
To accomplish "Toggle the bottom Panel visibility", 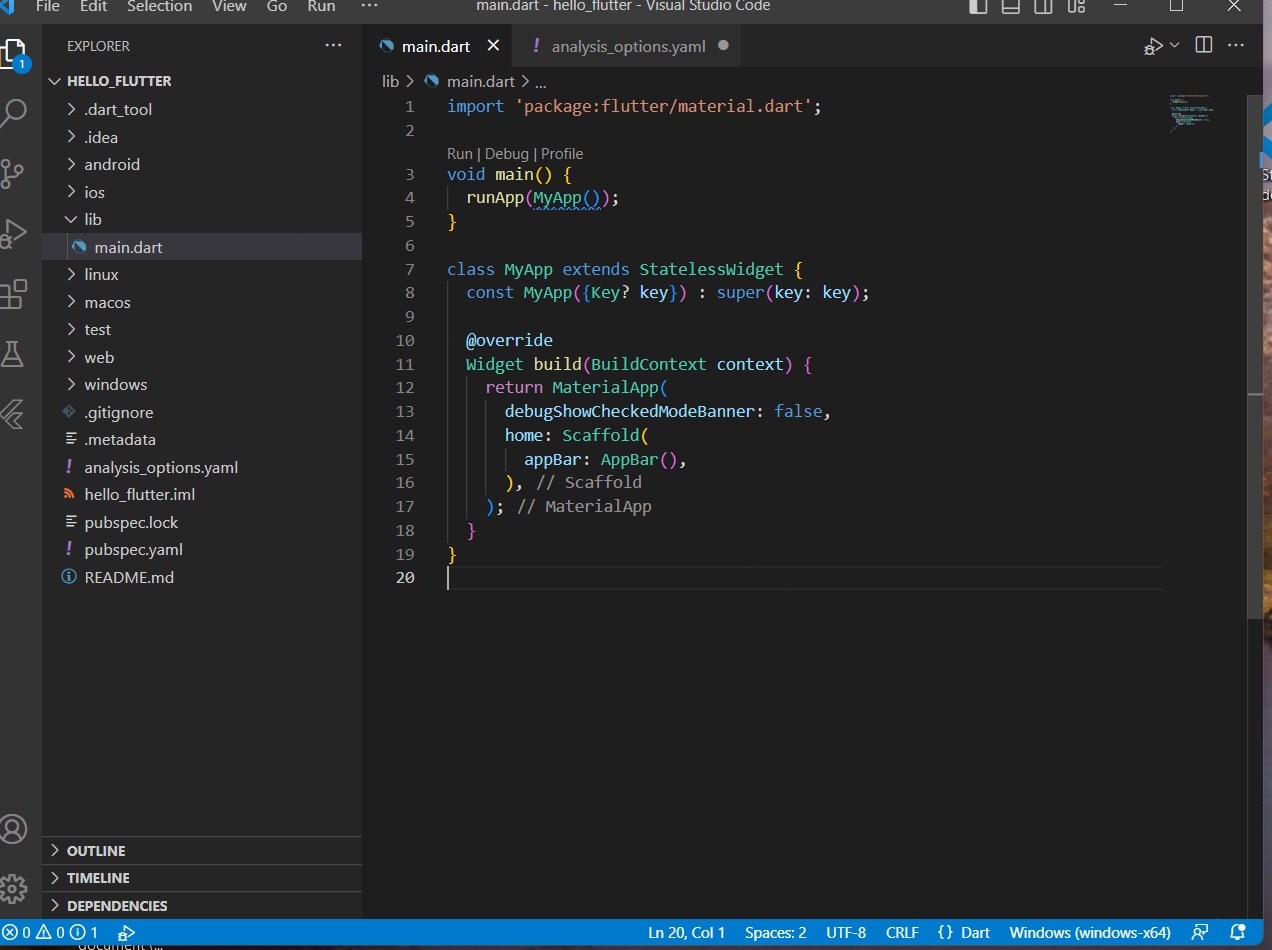I will point(1011,6).
